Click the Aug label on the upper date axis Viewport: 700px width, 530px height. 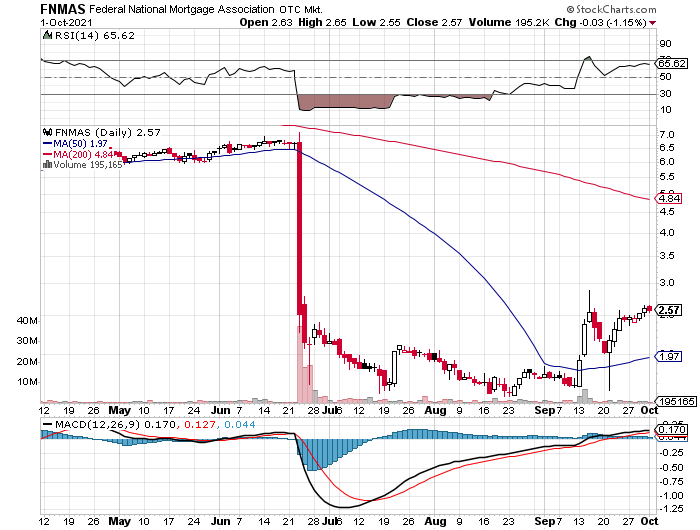(435, 410)
